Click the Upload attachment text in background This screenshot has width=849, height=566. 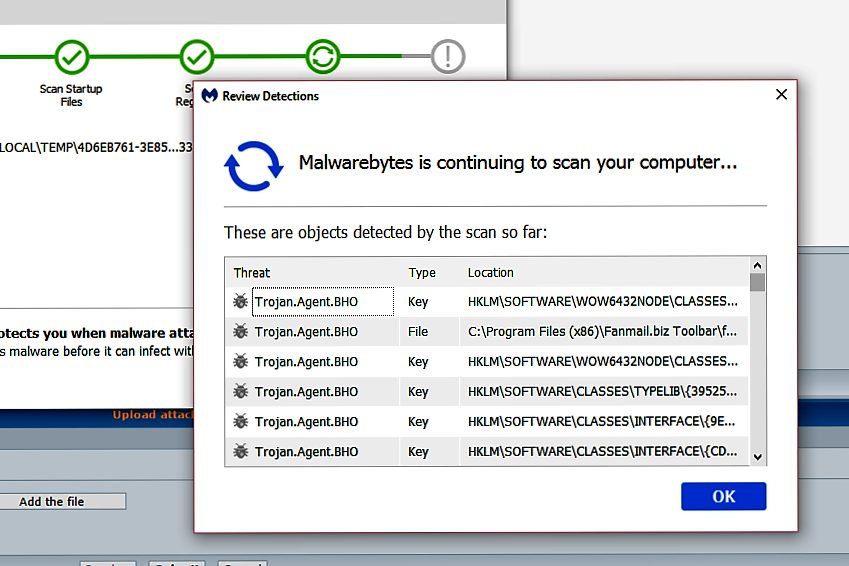153,415
